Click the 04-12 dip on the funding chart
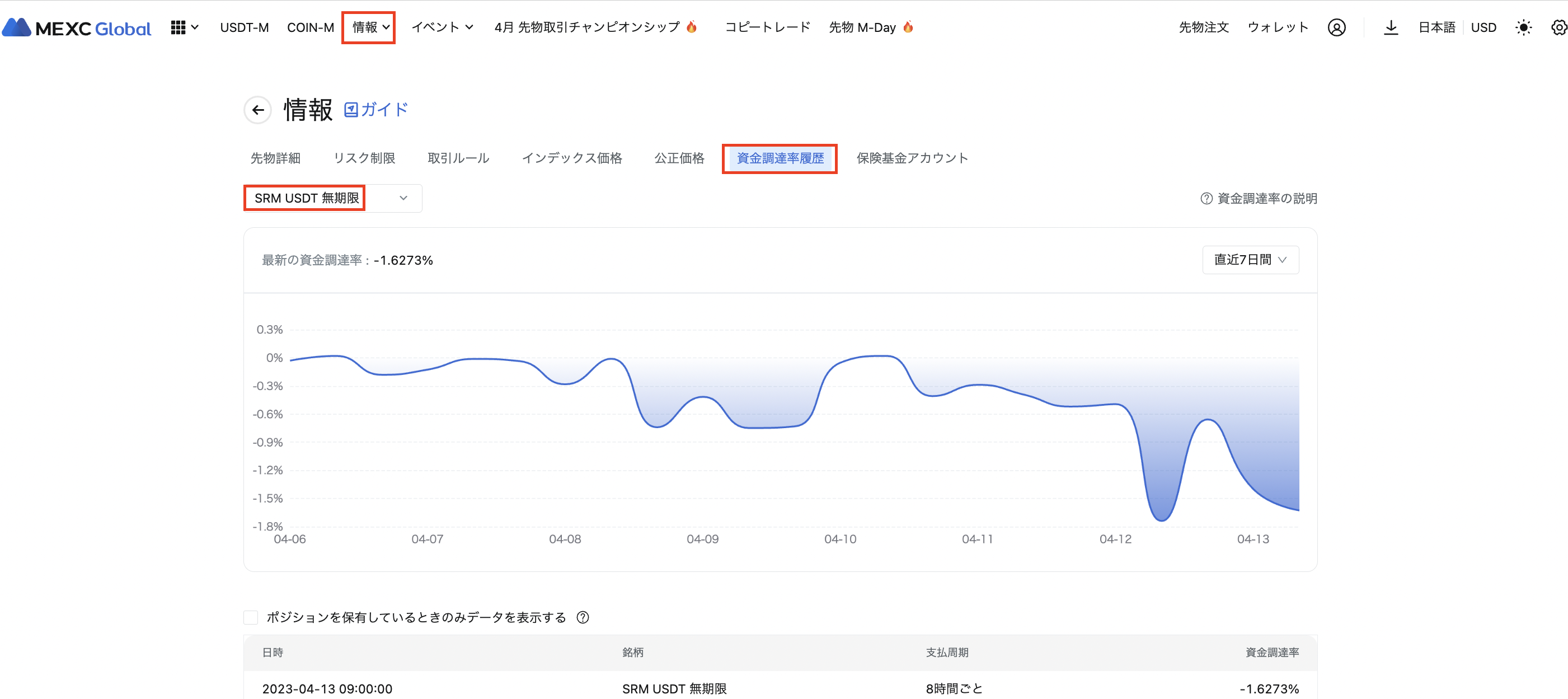1568x699 pixels. point(1161,519)
